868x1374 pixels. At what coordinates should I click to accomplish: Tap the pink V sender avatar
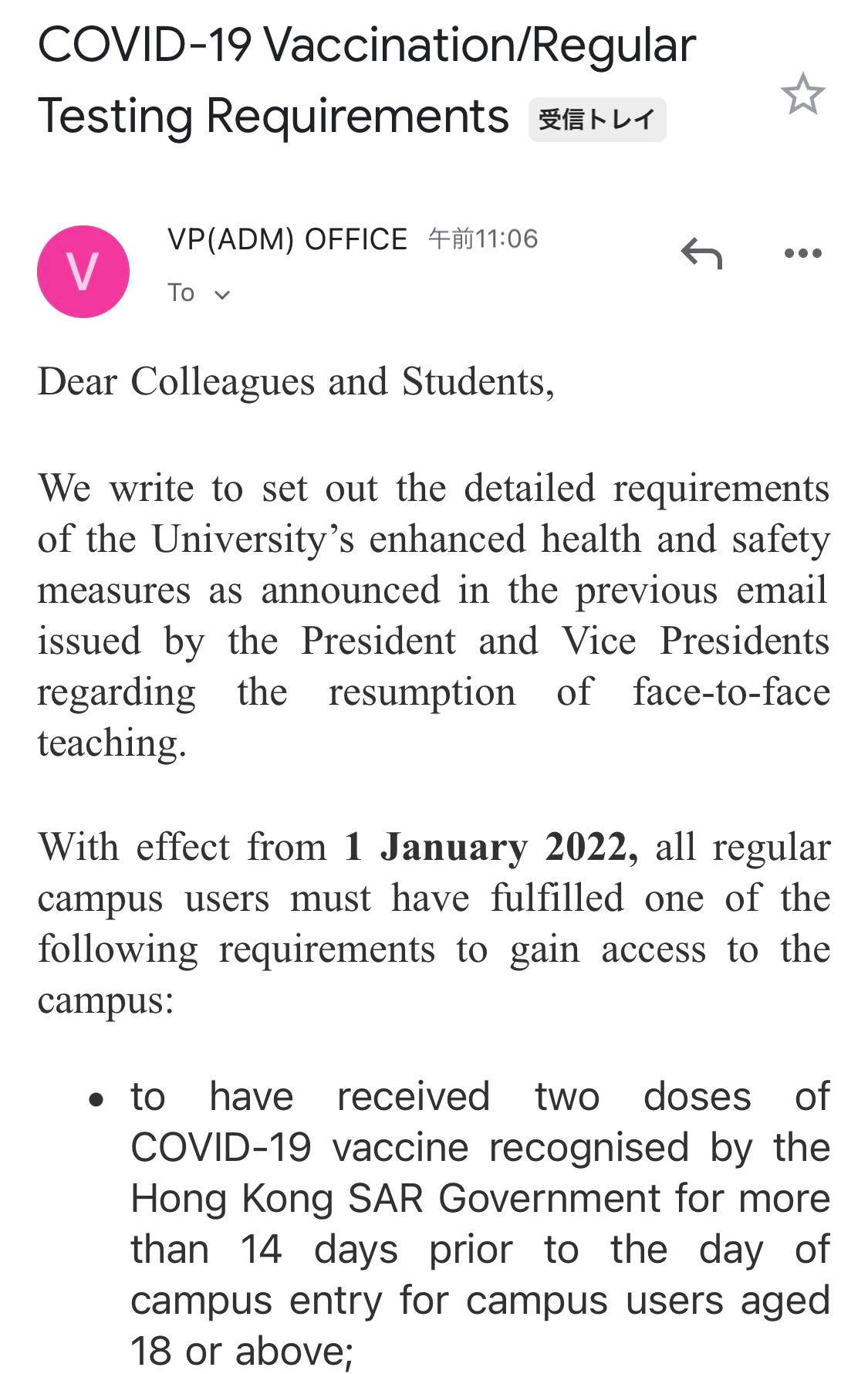click(83, 271)
